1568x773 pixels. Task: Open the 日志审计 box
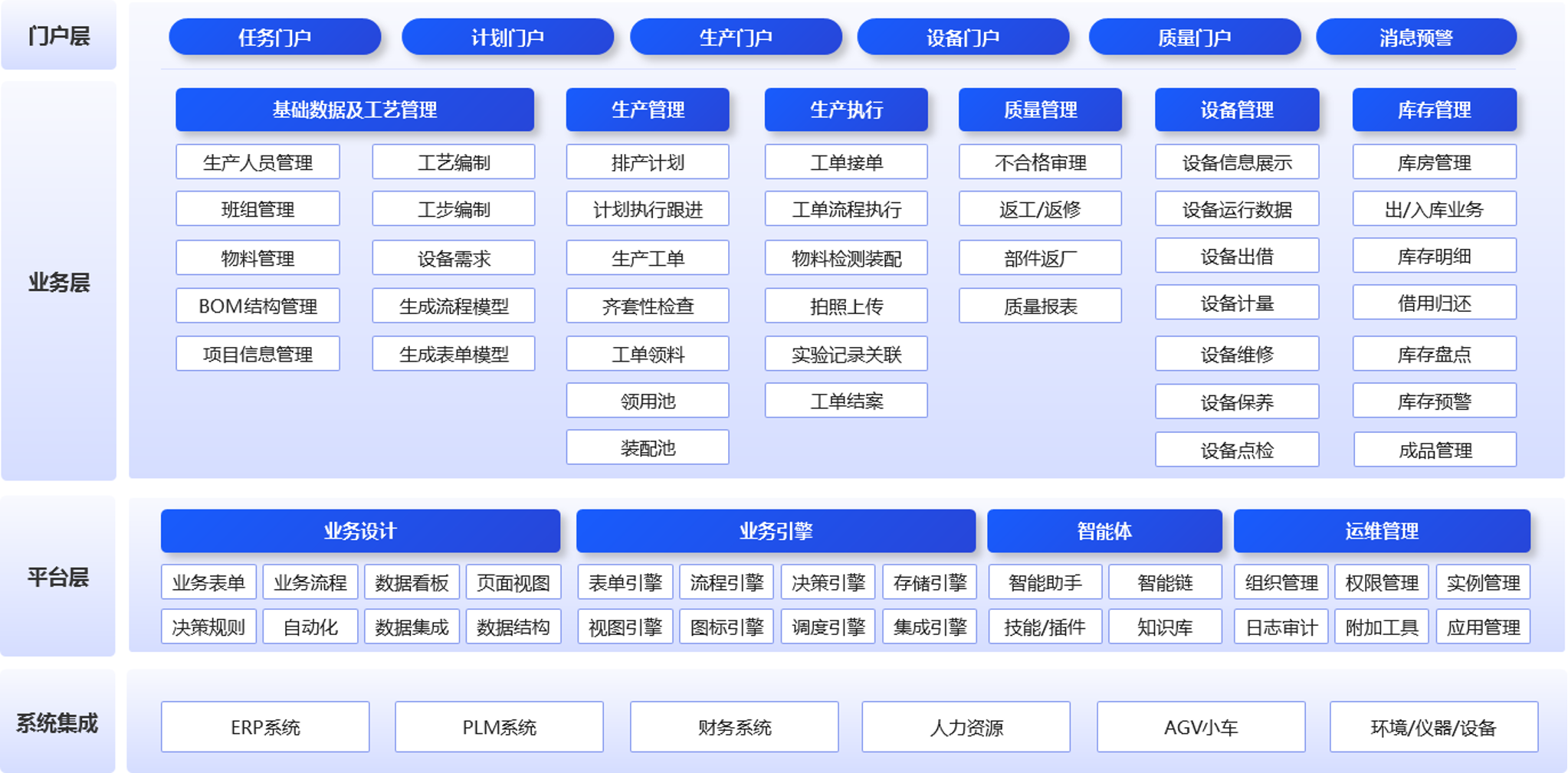[1281, 627]
